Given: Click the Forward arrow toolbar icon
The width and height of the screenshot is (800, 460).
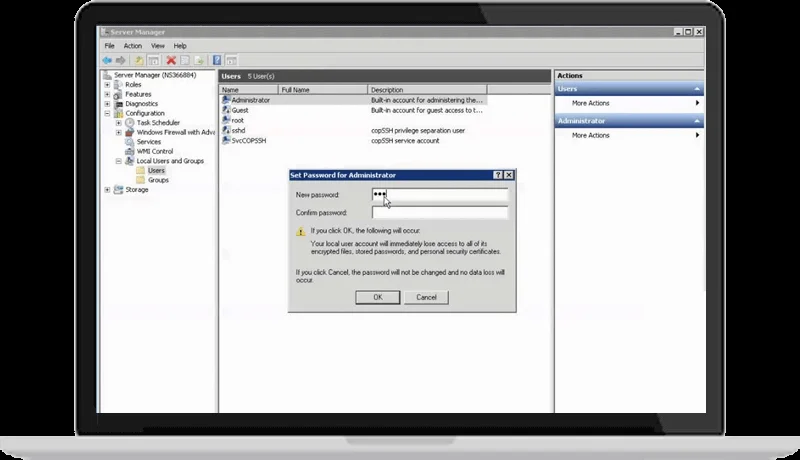Looking at the screenshot, I should [120, 60].
